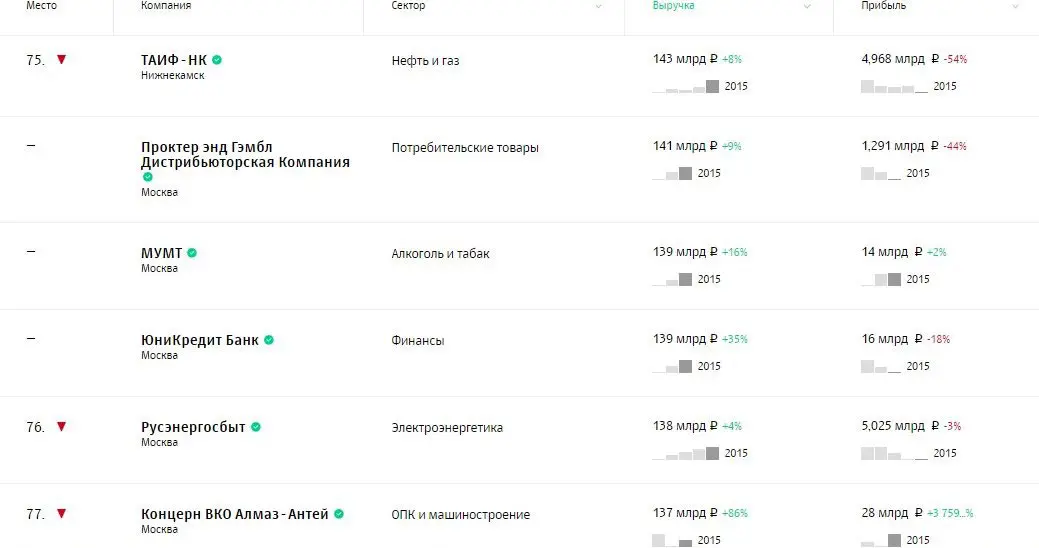Image resolution: width=1039 pixels, height=548 pixels.
Task: Click the green verified badge next to ТАИФ-НК
Action: 217,60
